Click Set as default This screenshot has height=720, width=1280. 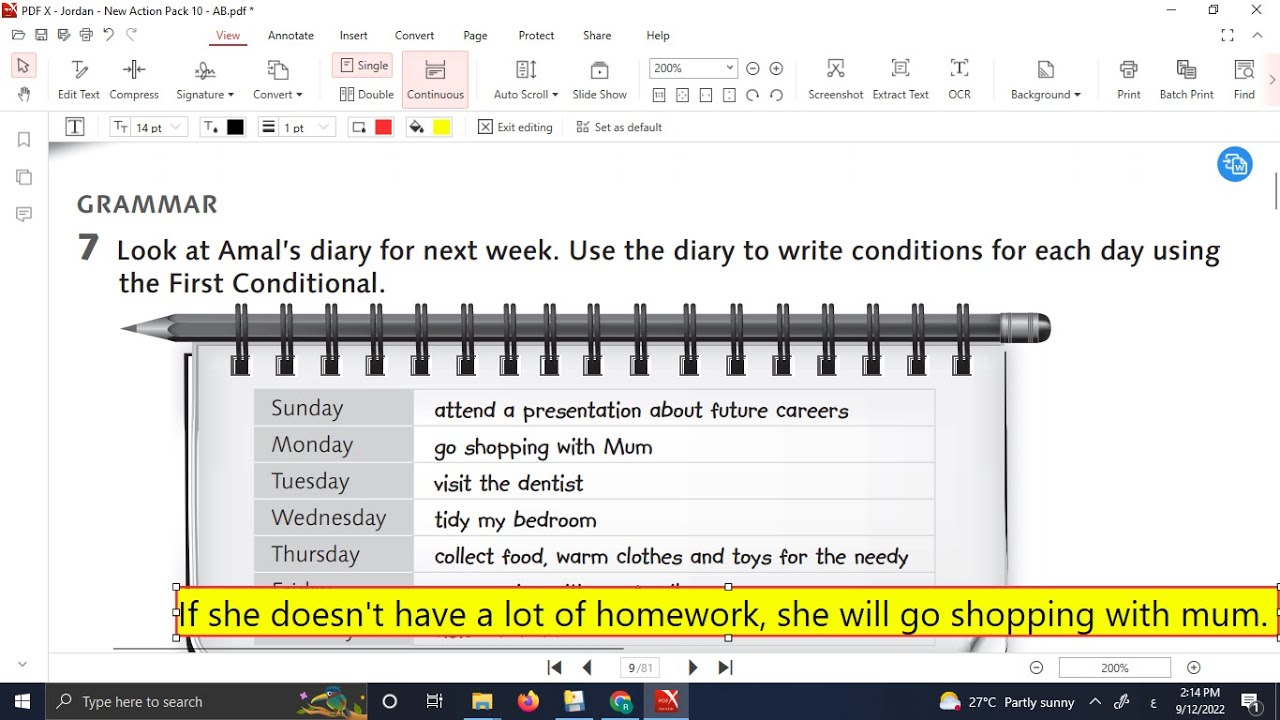[619, 127]
